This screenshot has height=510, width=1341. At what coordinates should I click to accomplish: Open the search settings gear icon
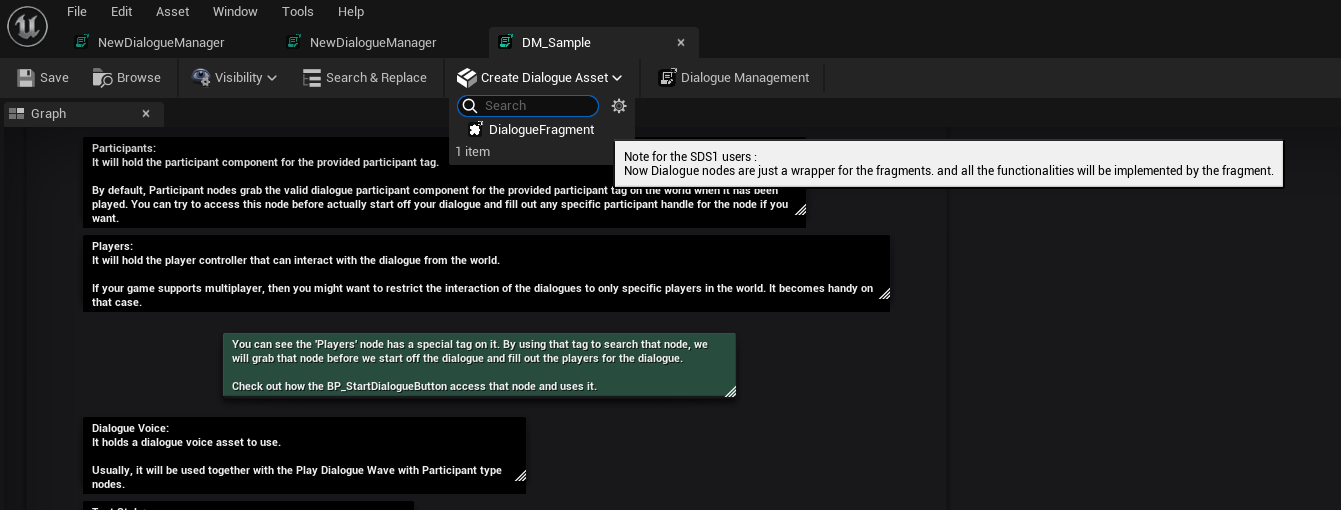click(x=619, y=106)
